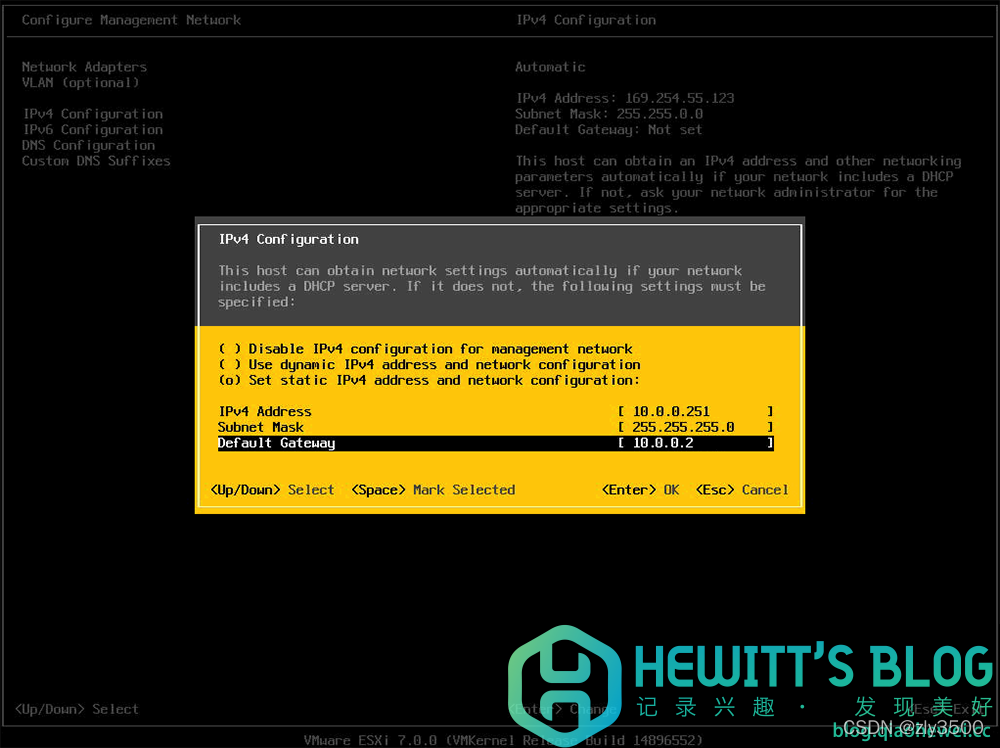Screen dimensions: 1000x748
Task: Click the <Enter> OK hint in dialog
Action: point(640,490)
